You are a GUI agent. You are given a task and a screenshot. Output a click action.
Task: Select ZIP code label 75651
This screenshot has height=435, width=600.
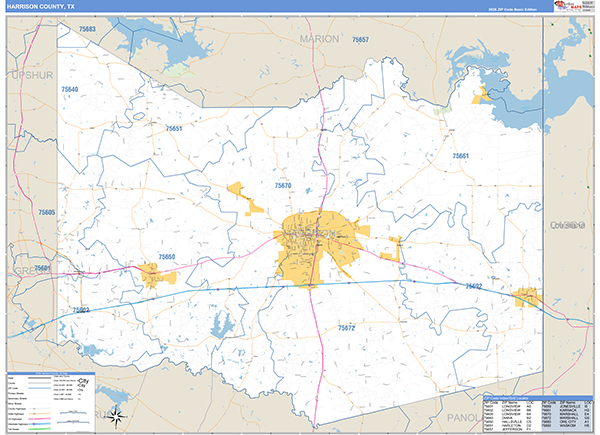tap(175, 129)
